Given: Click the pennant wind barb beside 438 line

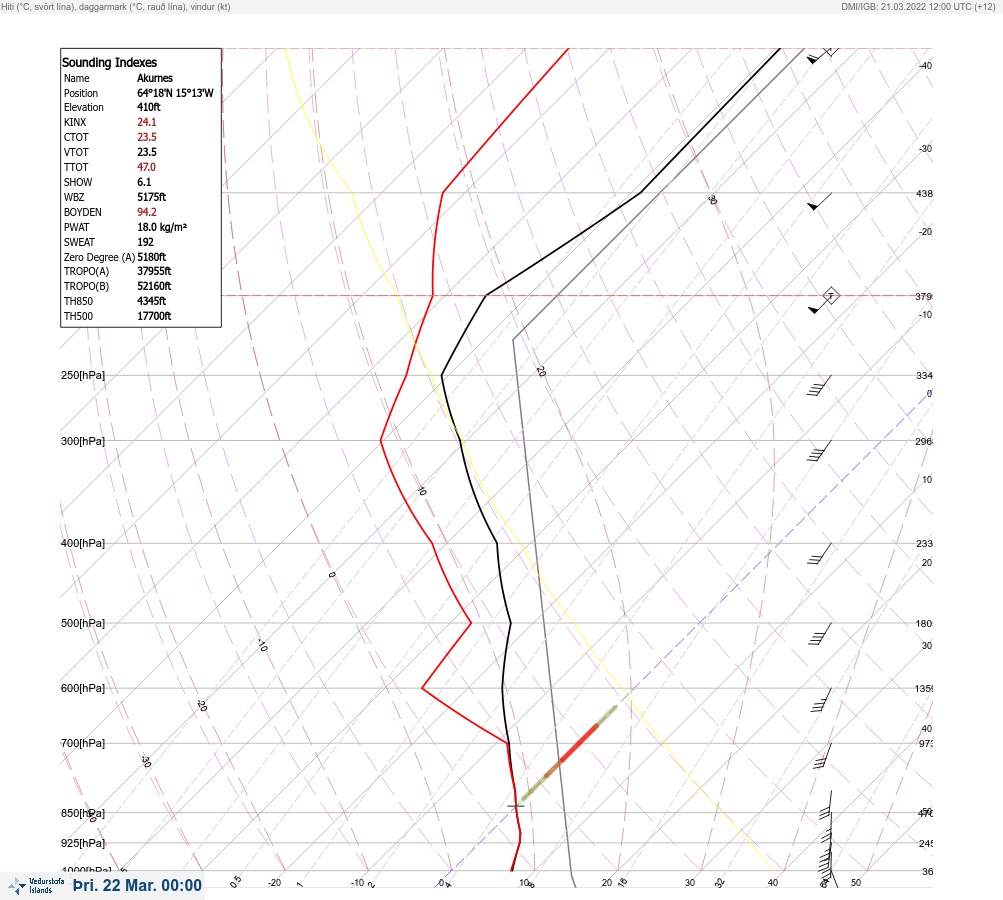Looking at the screenshot, I should 819,201.
